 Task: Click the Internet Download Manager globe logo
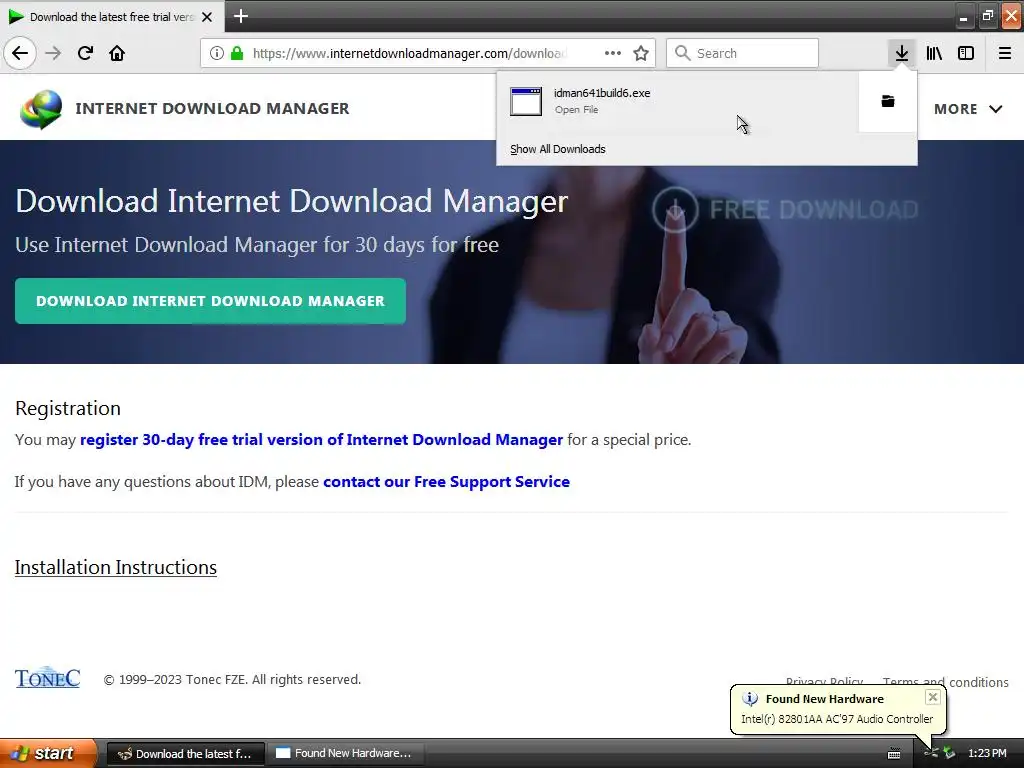tap(40, 109)
